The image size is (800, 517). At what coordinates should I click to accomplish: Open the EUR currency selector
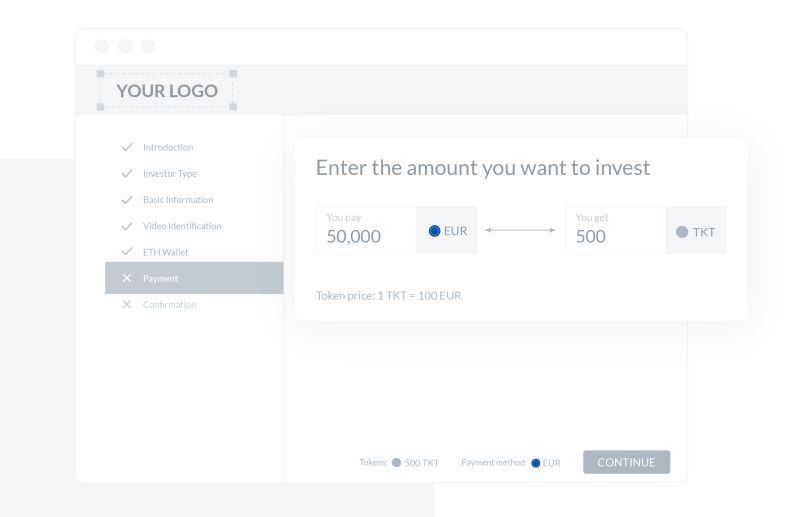coord(447,231)
